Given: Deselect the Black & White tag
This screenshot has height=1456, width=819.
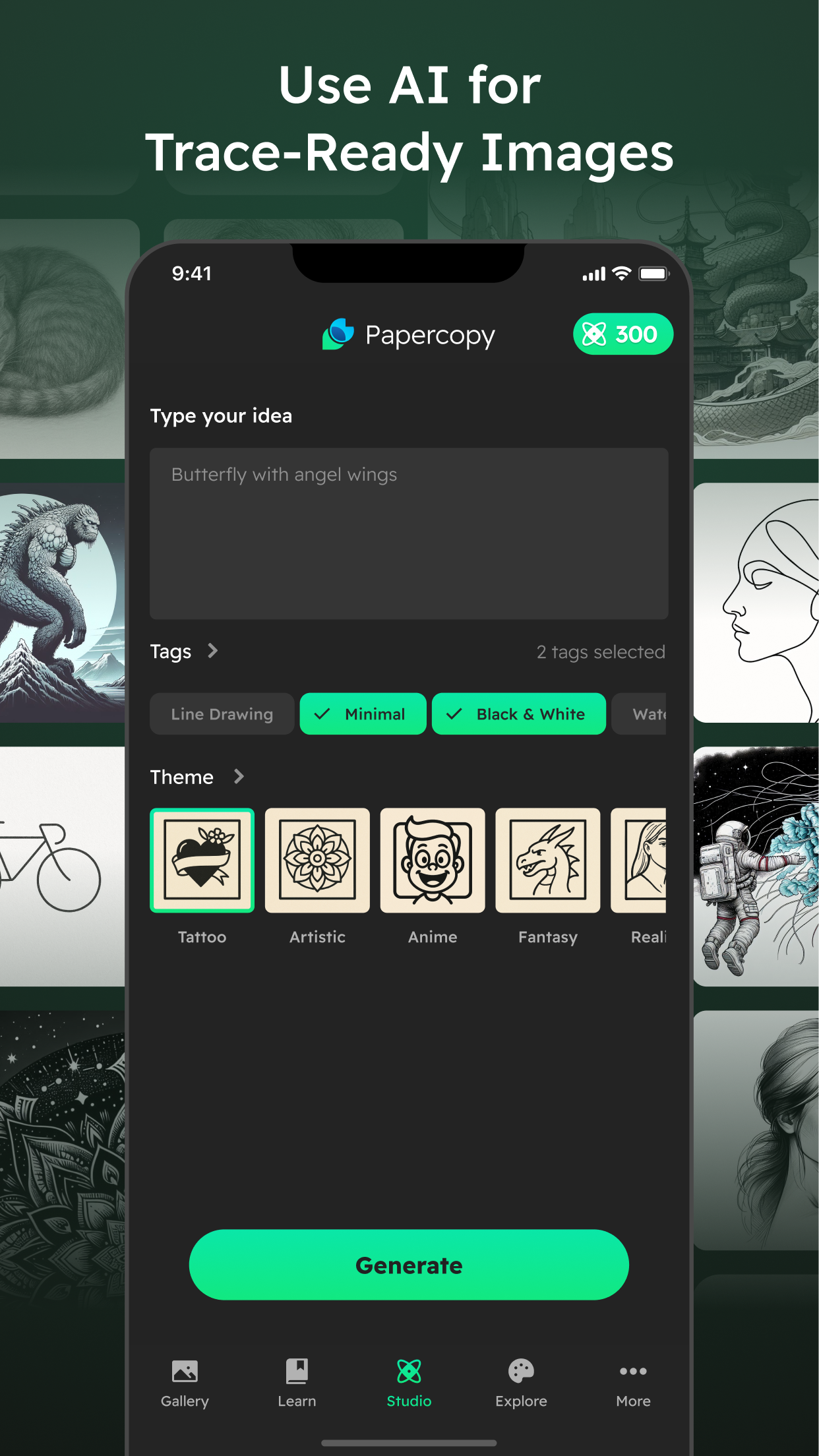Looking at the screenshot, I should 518,713.
